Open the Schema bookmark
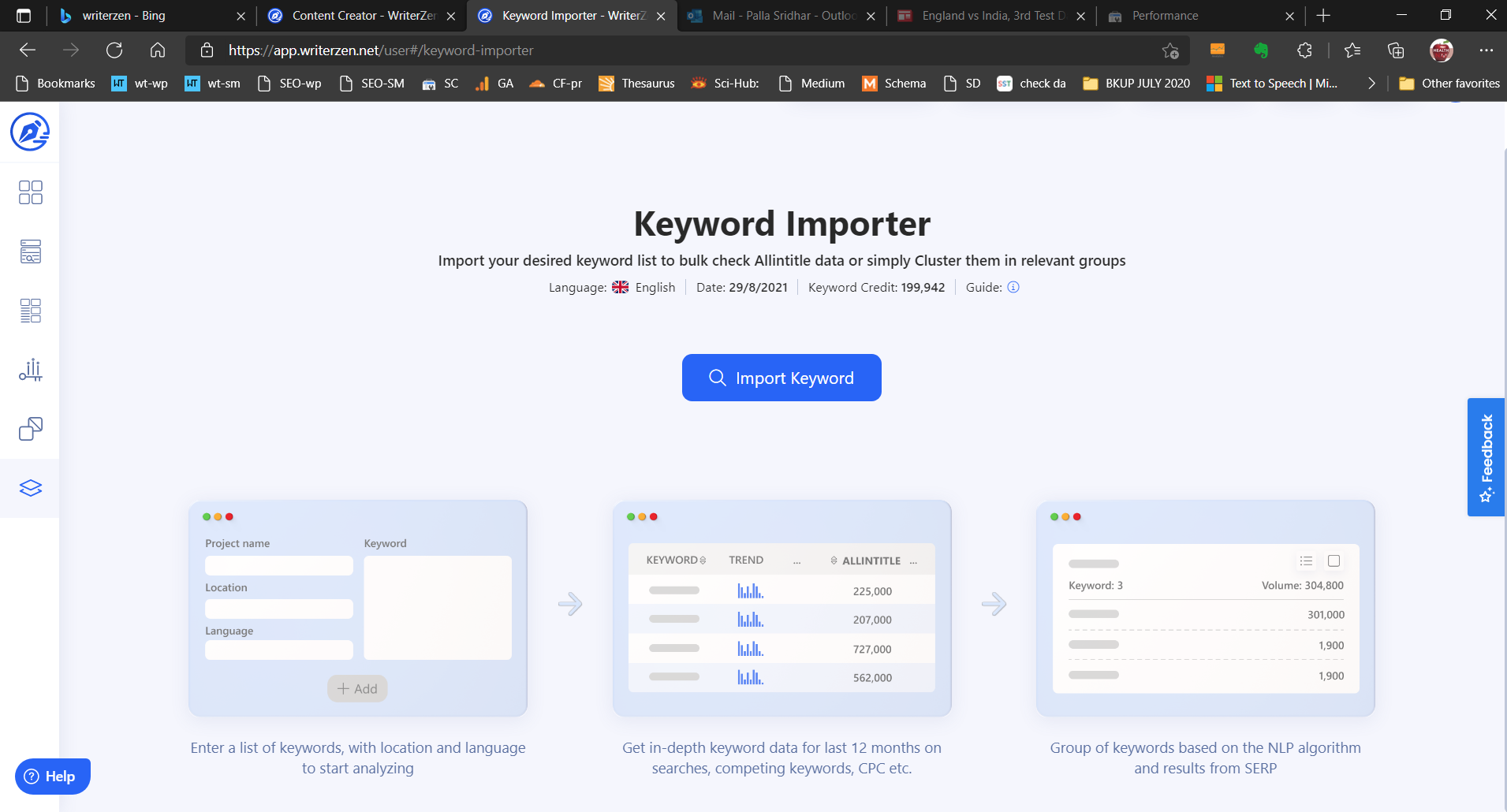 click(x=894, y=84)
